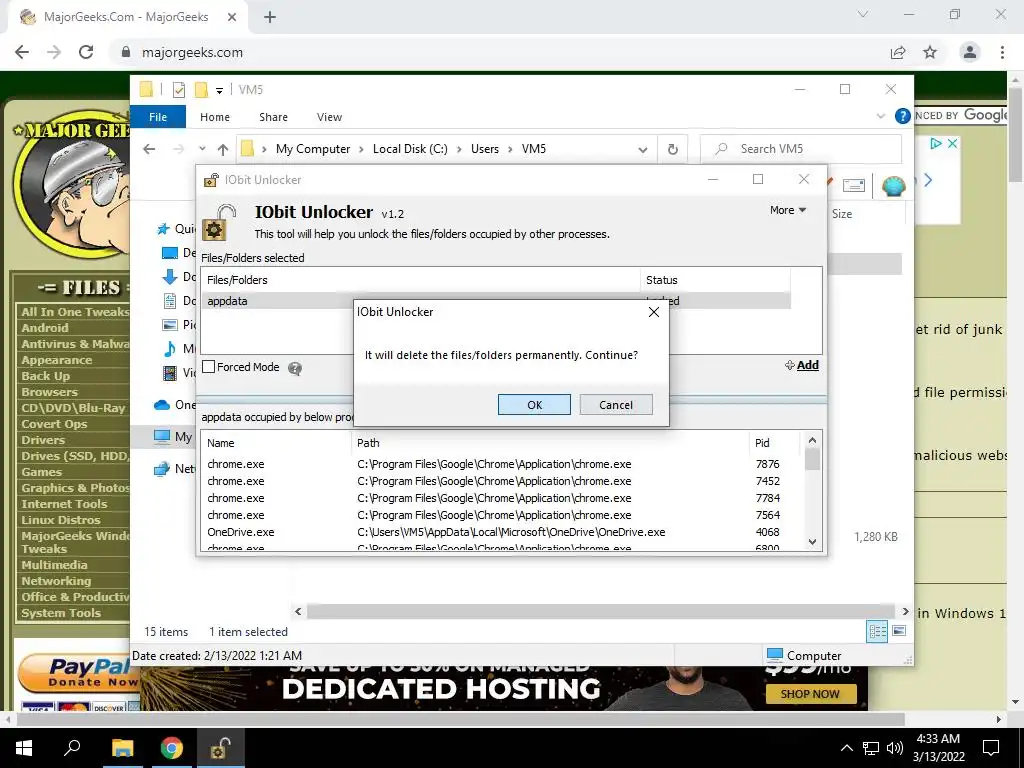The height and width of the screenshot is (768, 1024).
Task: Open the Windows Start menu
Action: tap(24, 748)
